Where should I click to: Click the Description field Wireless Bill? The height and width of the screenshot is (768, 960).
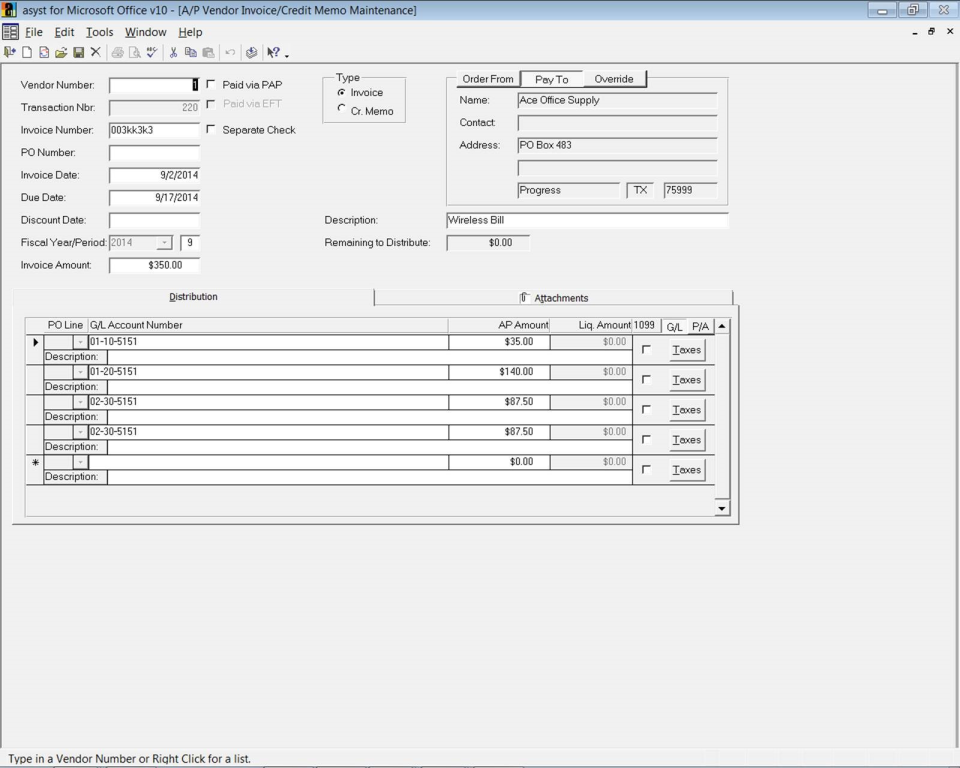[x=587, y=220]
